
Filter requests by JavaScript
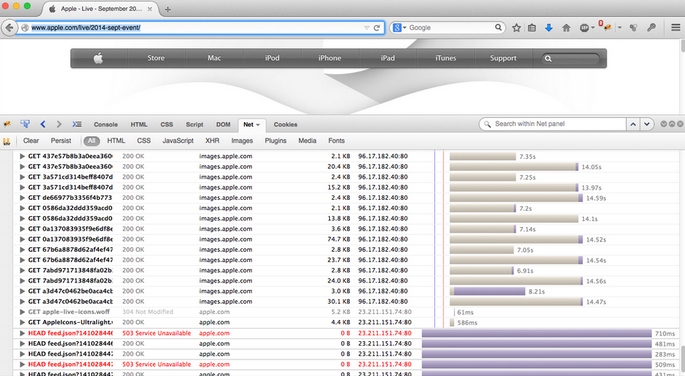coord(178,141)
